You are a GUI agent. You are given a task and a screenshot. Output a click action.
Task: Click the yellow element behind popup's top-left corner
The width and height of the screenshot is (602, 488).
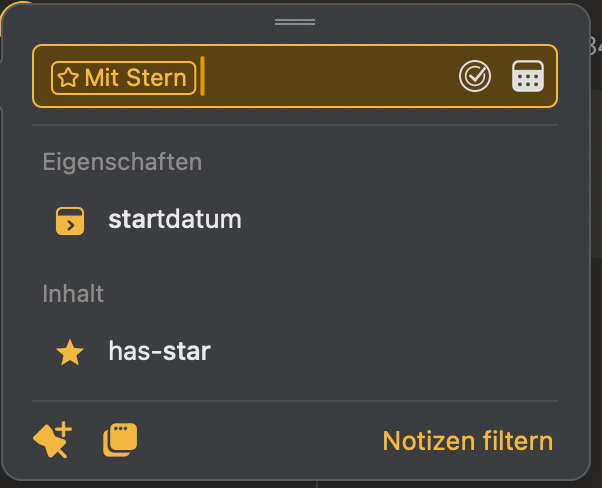(x=12, y=8)
